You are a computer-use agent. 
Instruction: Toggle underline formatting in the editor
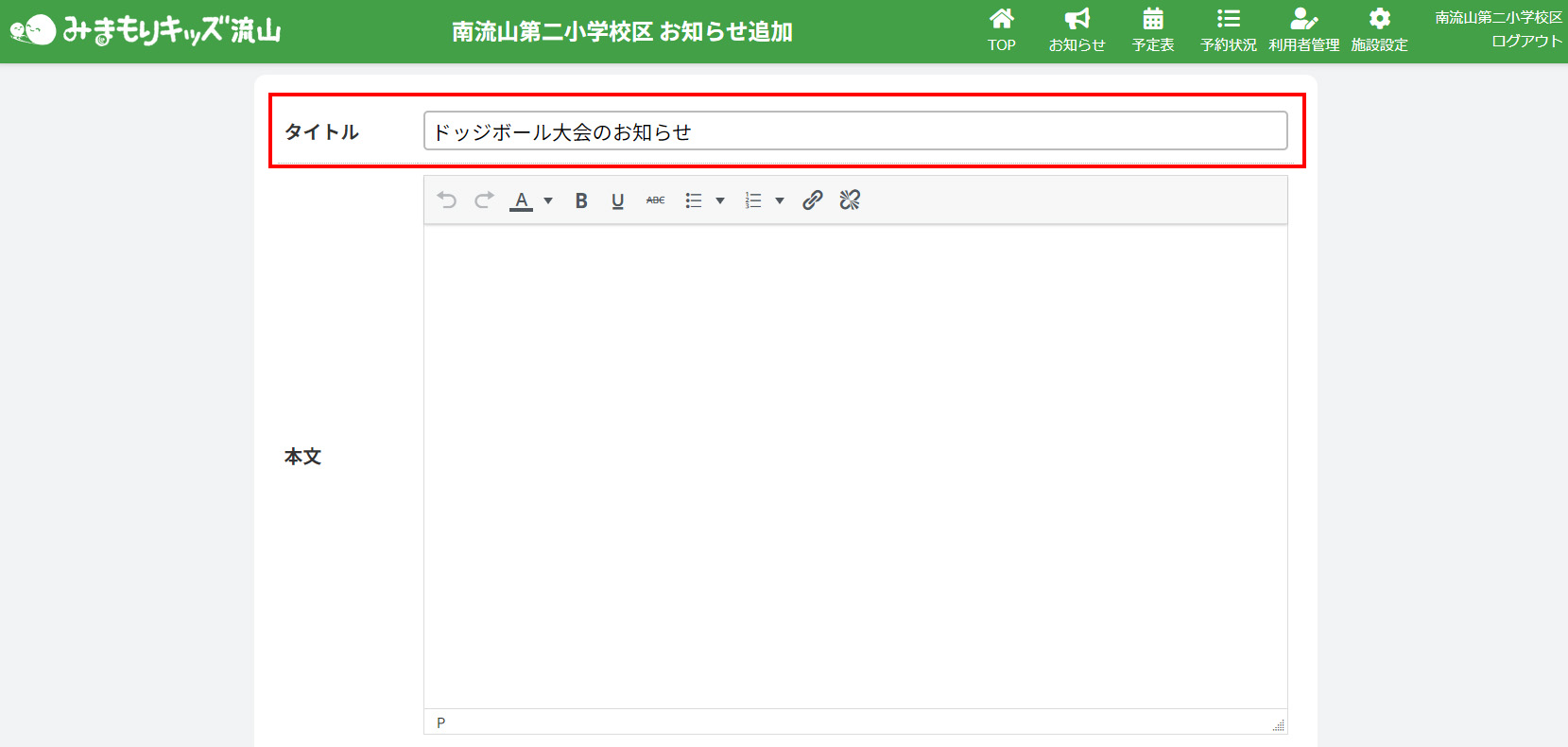(x=617, y=200)
